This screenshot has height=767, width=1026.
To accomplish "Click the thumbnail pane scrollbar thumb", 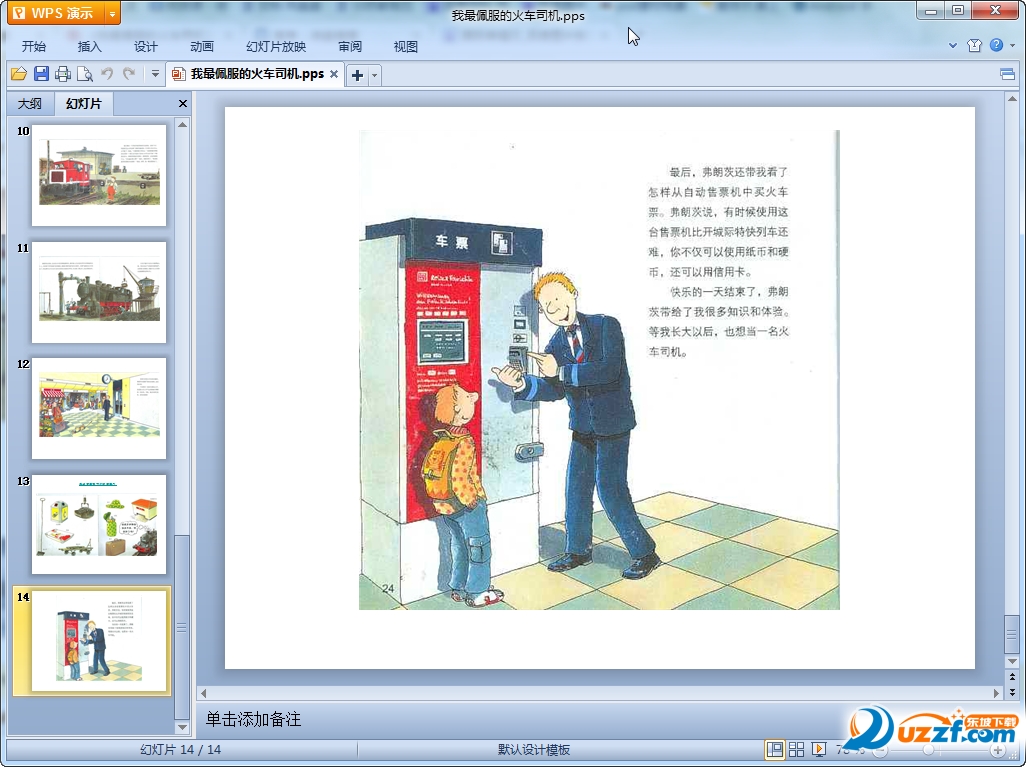I will (x=183, y=627).
